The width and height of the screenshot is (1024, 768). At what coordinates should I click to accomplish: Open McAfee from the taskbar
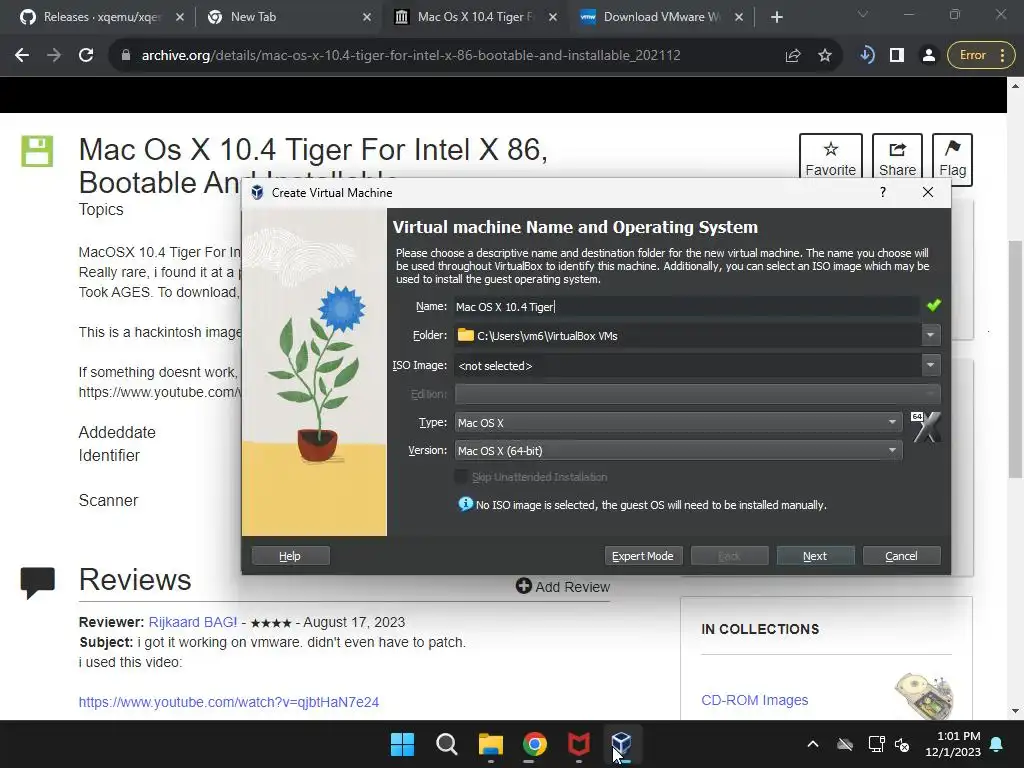[579, 744]
